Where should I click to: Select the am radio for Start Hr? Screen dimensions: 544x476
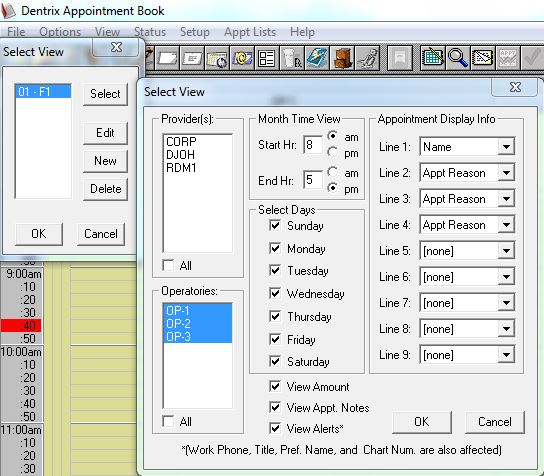pos(332,136)
